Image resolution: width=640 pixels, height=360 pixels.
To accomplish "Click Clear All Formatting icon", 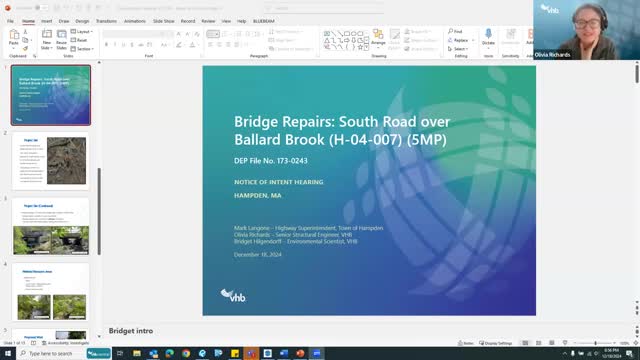I will click(x=197, y=34).
